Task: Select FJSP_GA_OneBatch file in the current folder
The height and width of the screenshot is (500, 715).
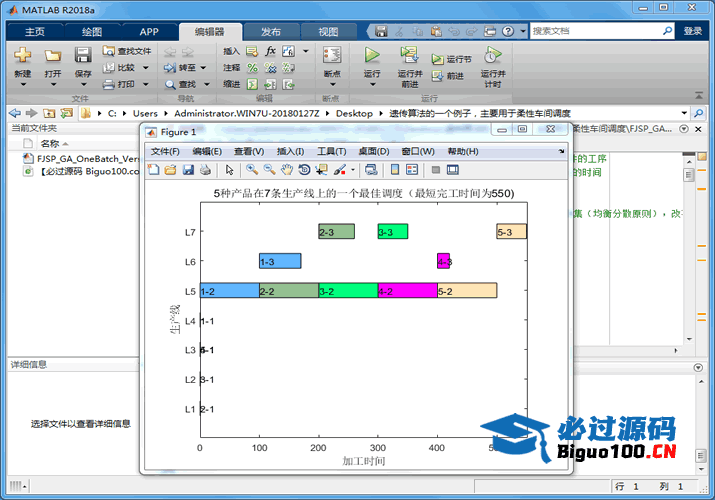Action: [81, 159]
